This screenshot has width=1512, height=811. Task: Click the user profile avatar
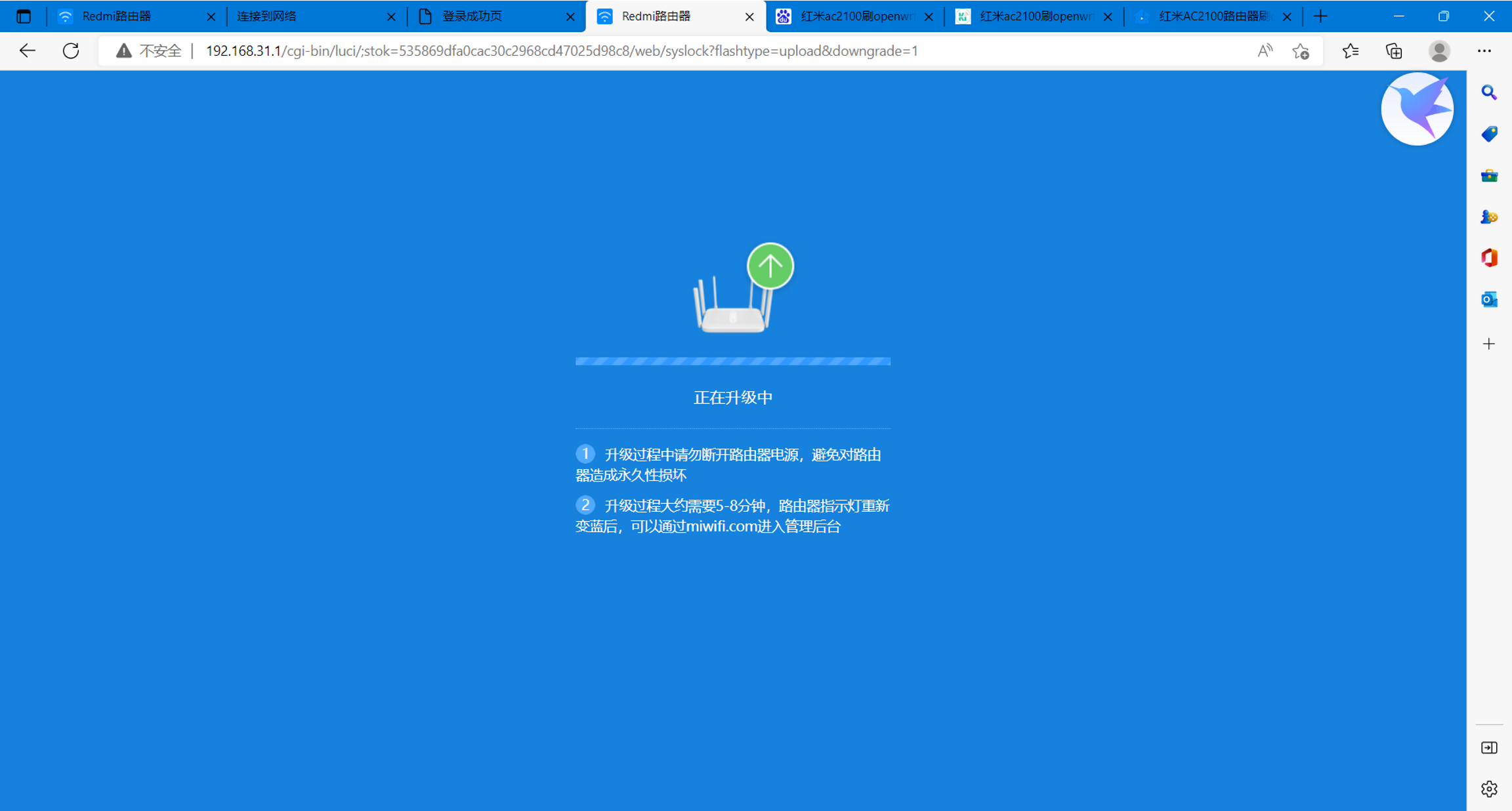pos(1439,51)
